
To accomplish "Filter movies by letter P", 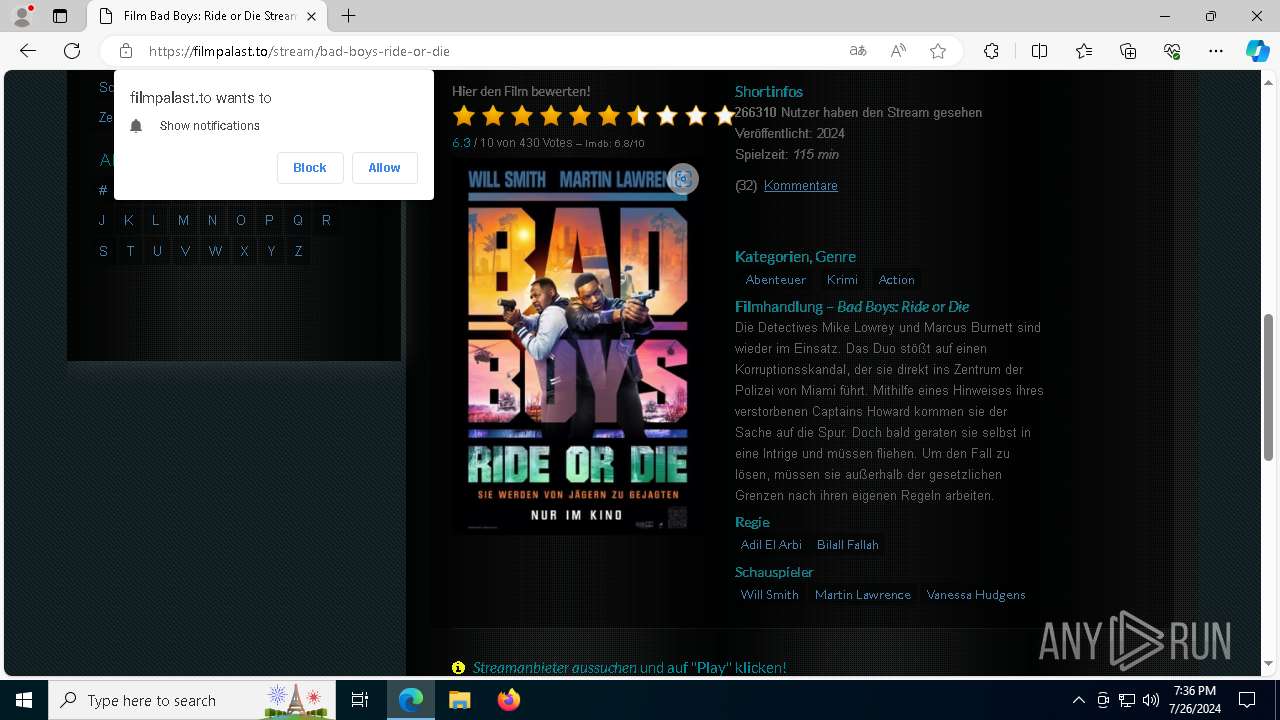I will point(269,220).
